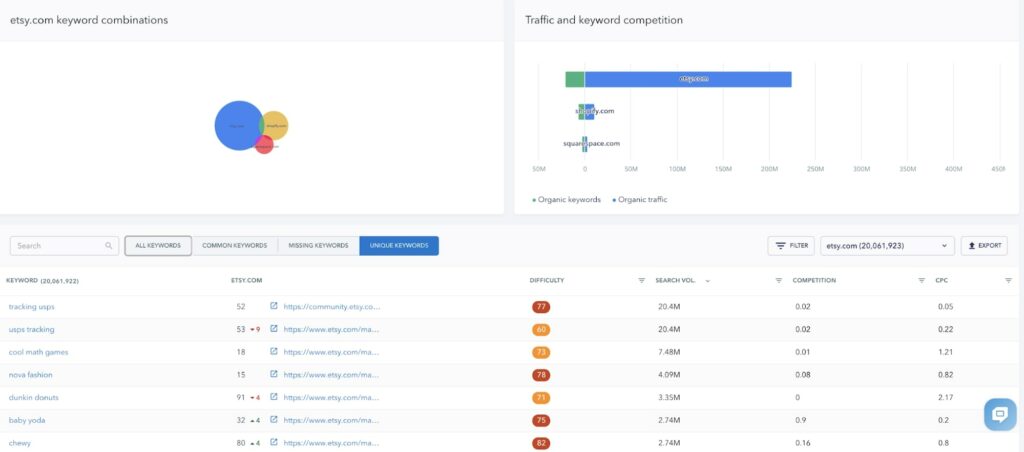The image size is (1024, 452).
Task: Click search volume 7.48M cell
Action: (669, 352)
